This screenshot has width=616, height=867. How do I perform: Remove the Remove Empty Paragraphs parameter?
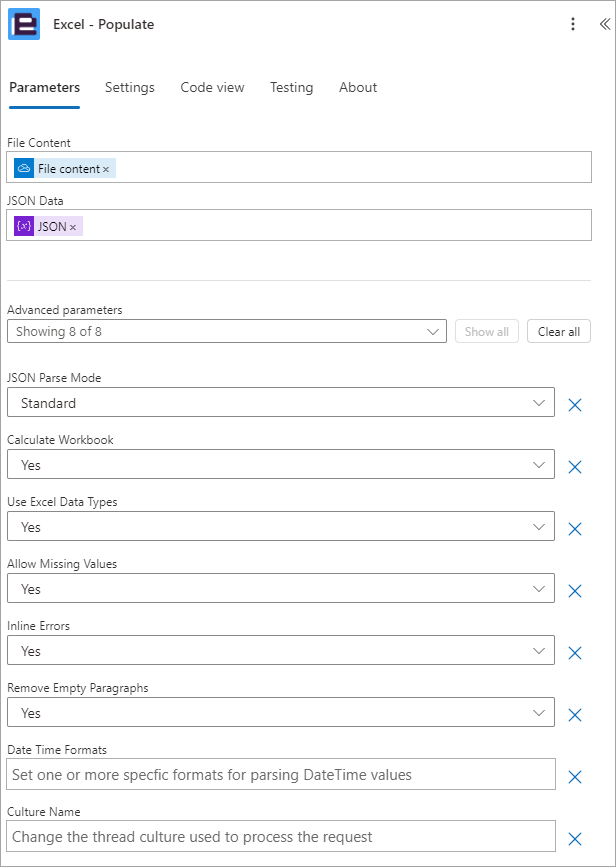[x=575, y=714]
